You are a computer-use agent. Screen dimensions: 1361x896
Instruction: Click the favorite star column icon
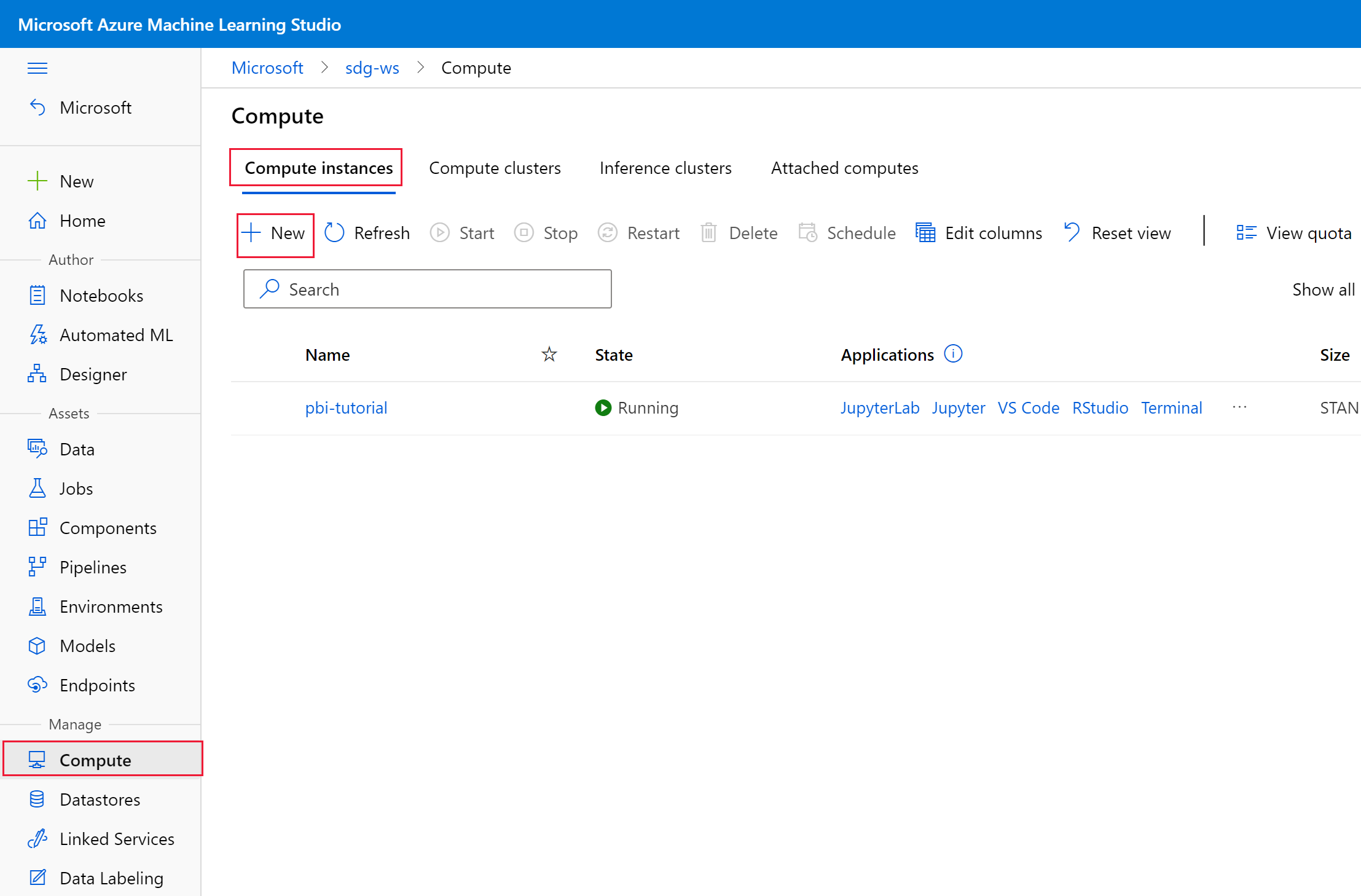[549, 355]
